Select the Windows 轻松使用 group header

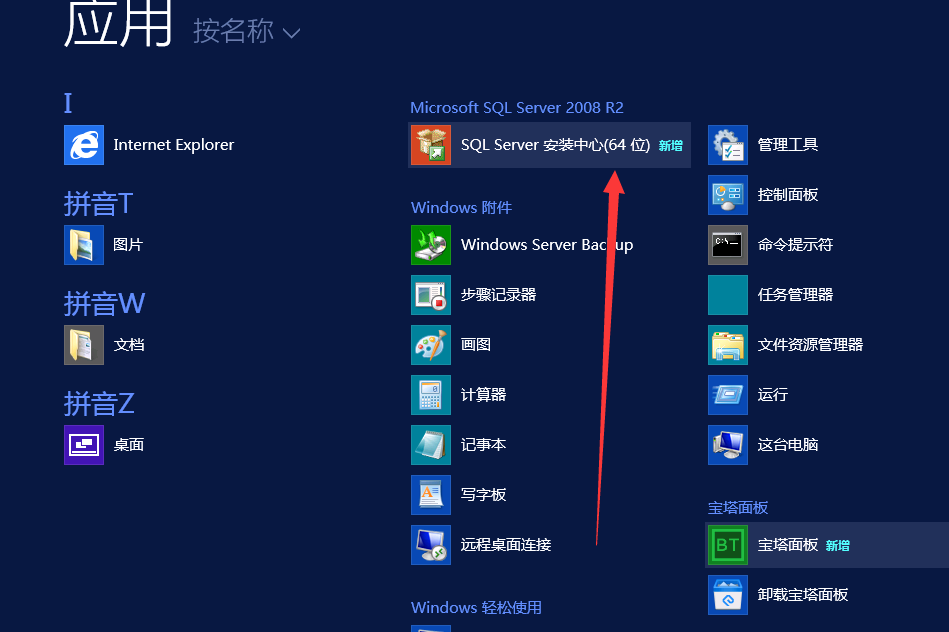coord(476,607)
